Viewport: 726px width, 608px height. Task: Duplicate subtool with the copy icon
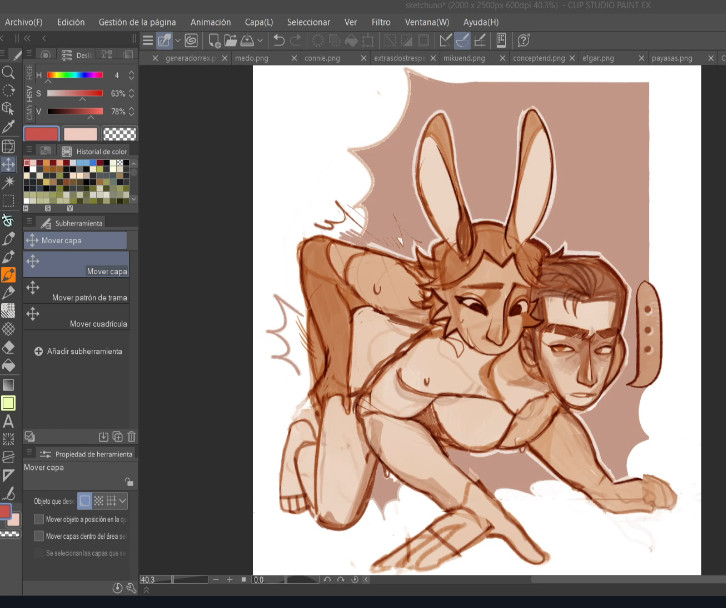pyautogui.click(x=118, y=436)
